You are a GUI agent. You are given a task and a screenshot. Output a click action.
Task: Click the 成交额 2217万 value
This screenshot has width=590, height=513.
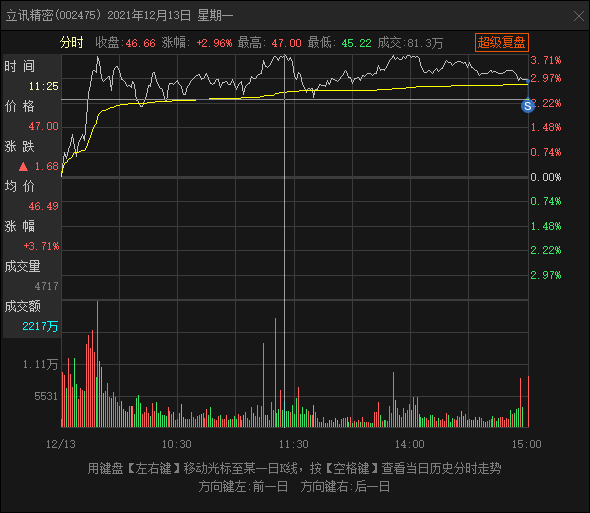tap(40, 326)
